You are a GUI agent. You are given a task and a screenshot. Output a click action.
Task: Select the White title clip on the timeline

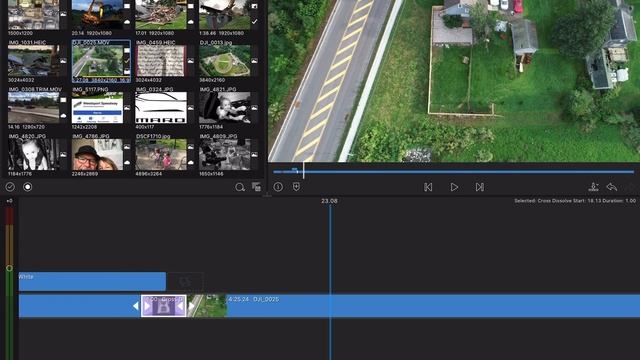pos(92,281)
